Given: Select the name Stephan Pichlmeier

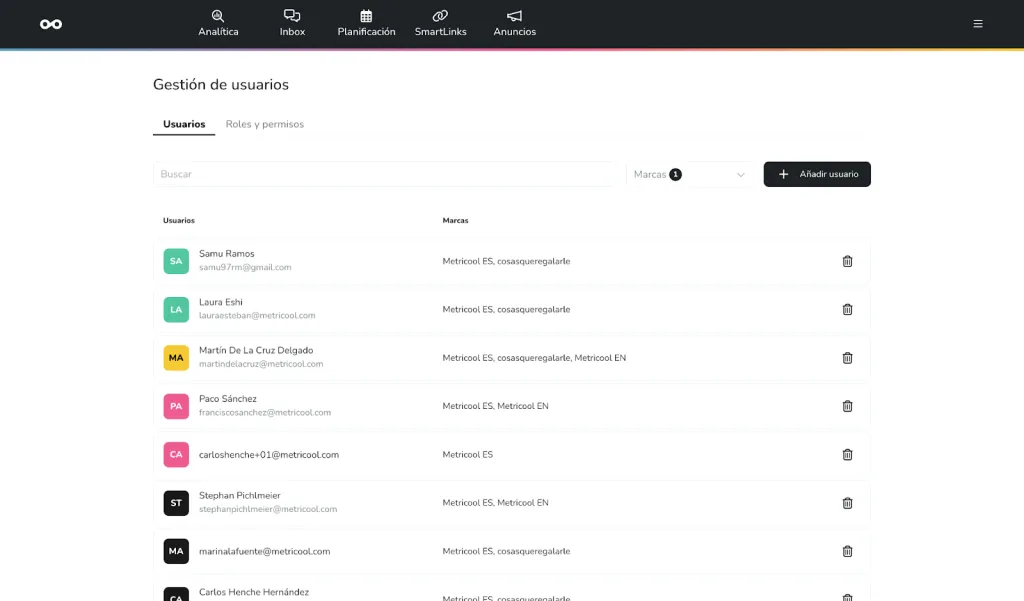Looking at the screenshot, I should [x=240, y=495].
